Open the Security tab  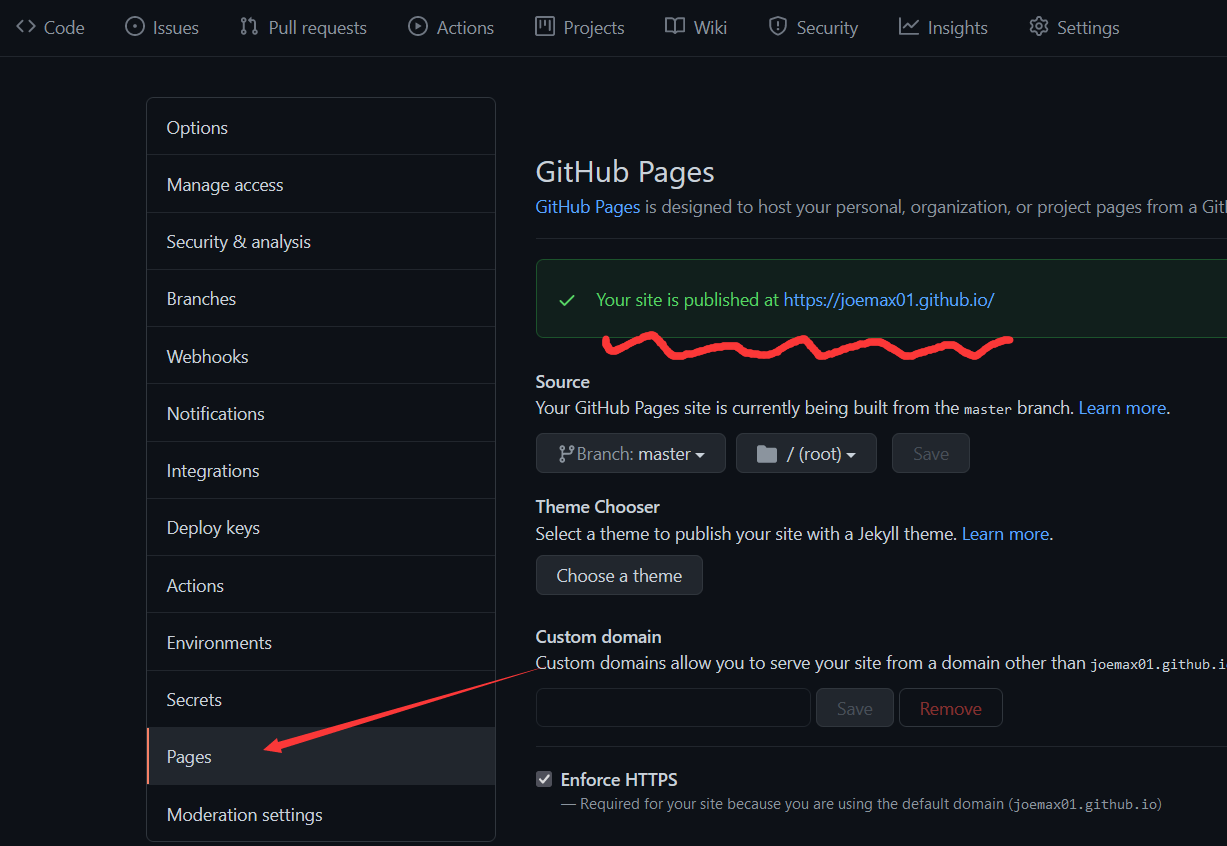[x=813, y=27]
